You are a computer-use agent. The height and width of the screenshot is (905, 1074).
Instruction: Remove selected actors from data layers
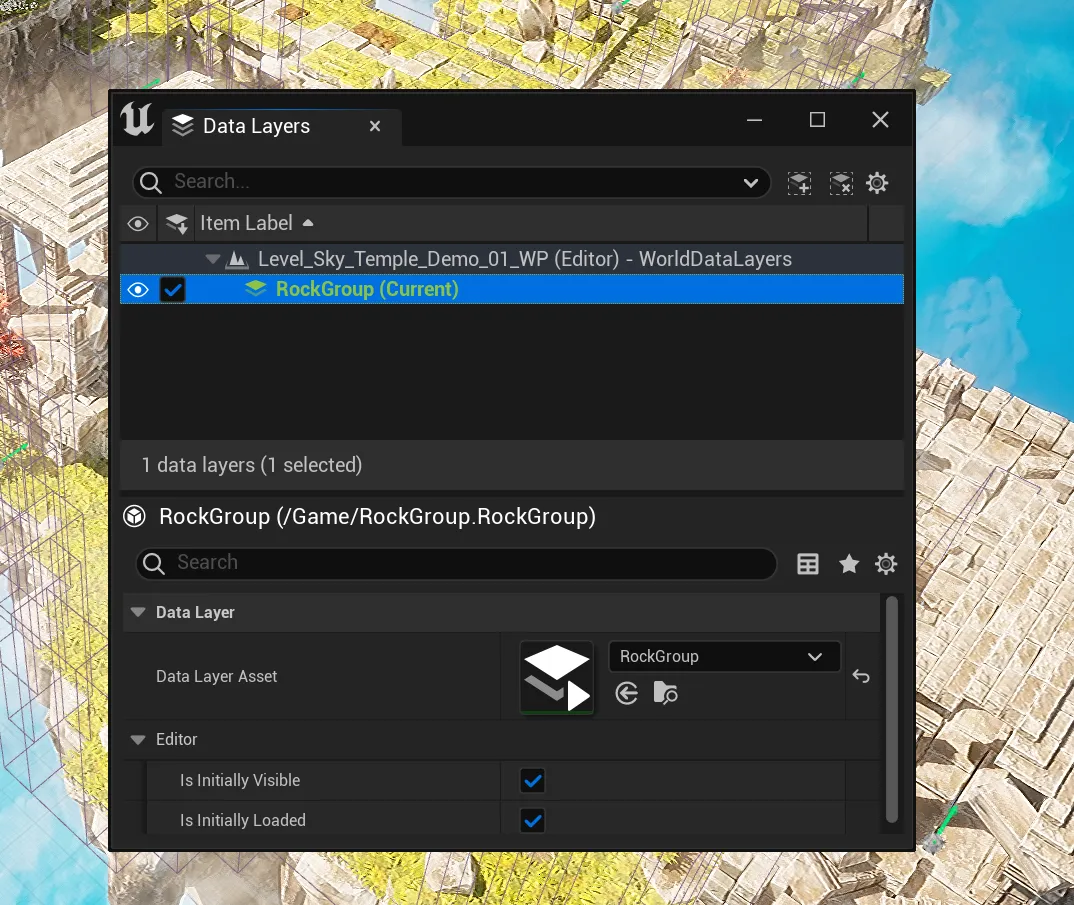click(841, 182)
